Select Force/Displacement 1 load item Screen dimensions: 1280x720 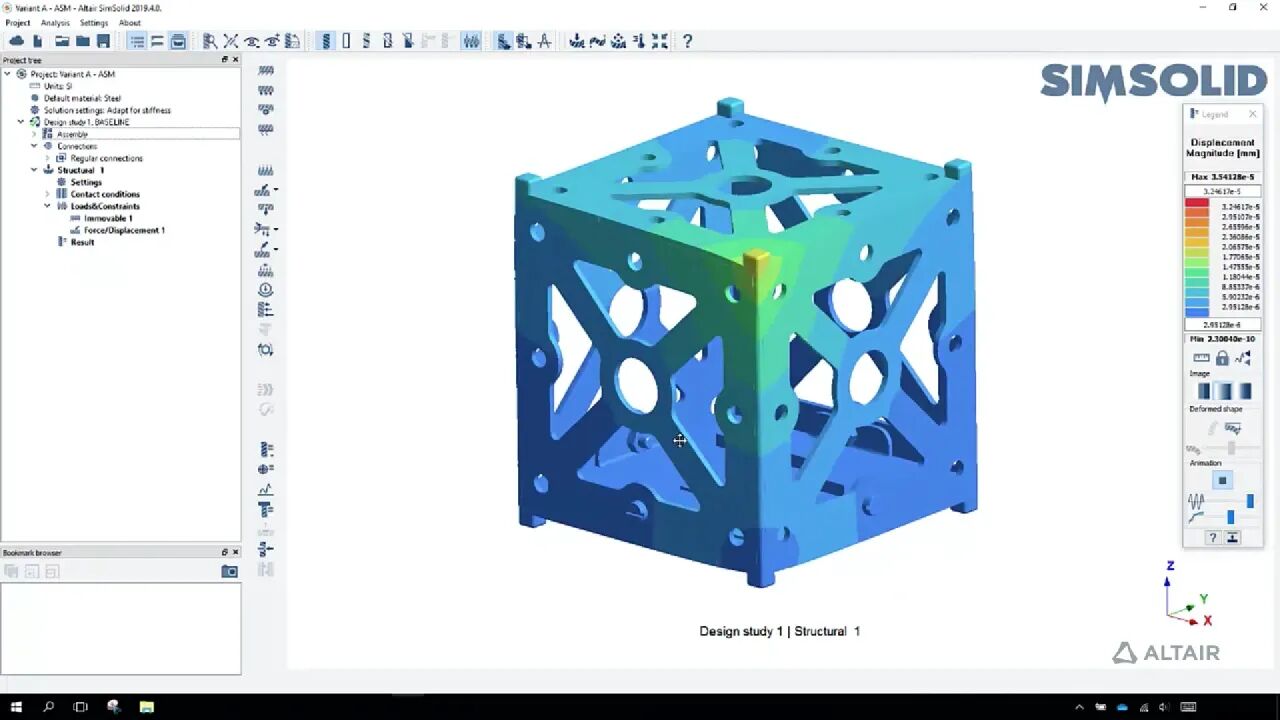pos(124,230)
